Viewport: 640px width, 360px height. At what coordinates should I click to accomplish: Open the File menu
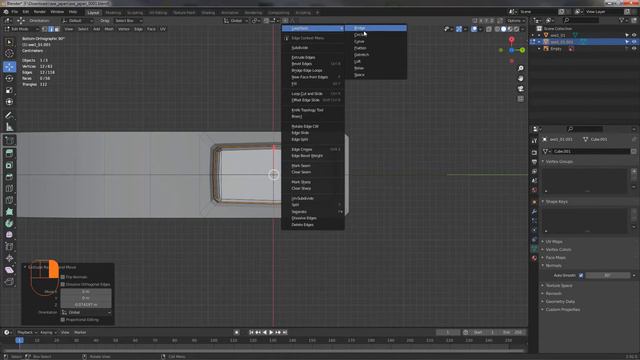[x=15, y=12]
